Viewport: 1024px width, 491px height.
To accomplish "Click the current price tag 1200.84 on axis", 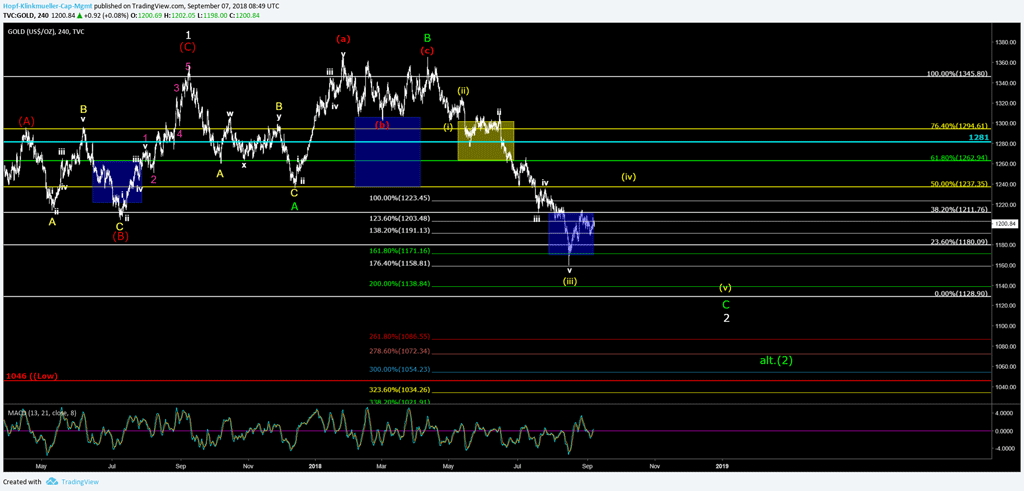I will 1005,224.
